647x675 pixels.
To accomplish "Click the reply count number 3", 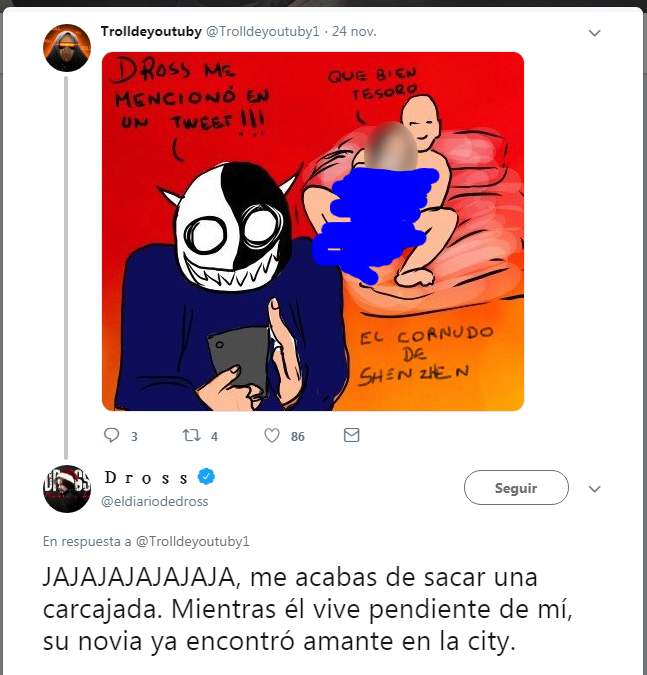I will point(134,437).
